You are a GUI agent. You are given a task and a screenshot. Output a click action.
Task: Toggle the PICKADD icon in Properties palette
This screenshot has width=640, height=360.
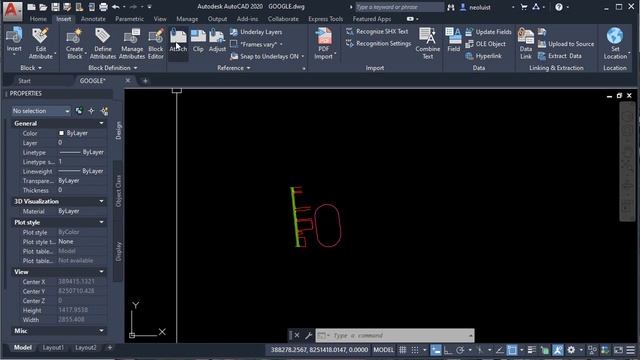pyautogui.click(x=79, y=111)
